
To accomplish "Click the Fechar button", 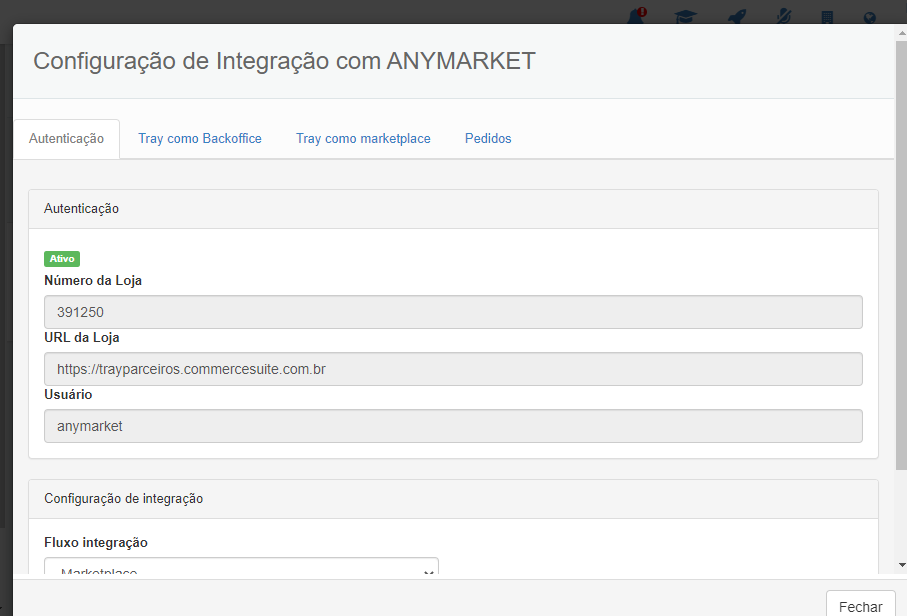I will [x=861, y=604].
